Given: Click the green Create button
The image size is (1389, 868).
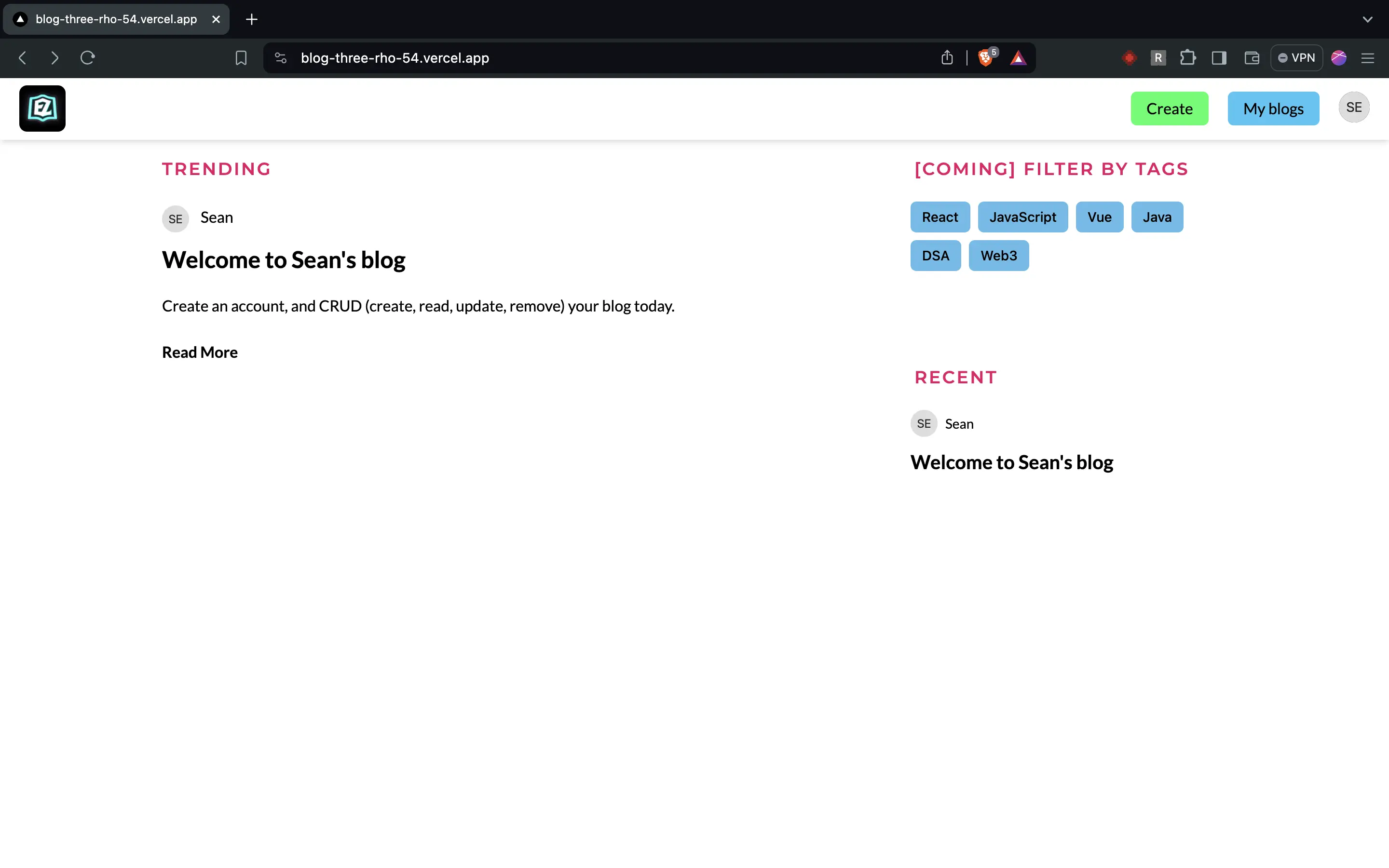Looking at the screenshot, I should tap(1169, 108).
